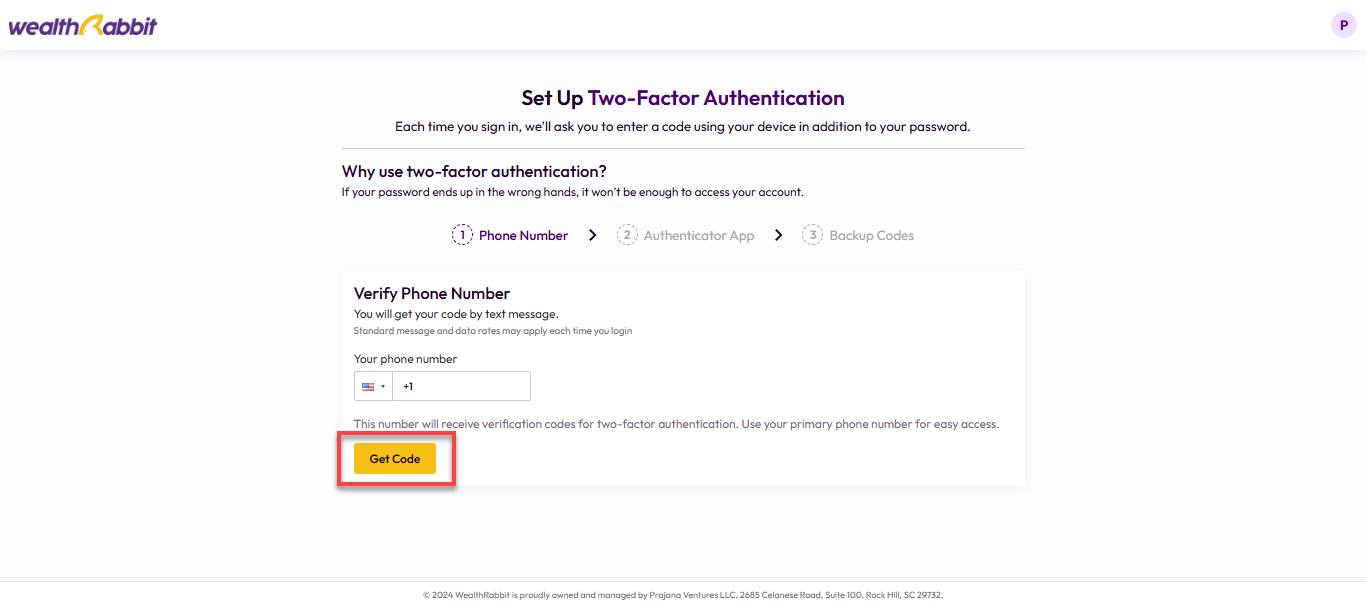
Task: Click the Why use two-factor authentication heading
Action: pos(474,172)
